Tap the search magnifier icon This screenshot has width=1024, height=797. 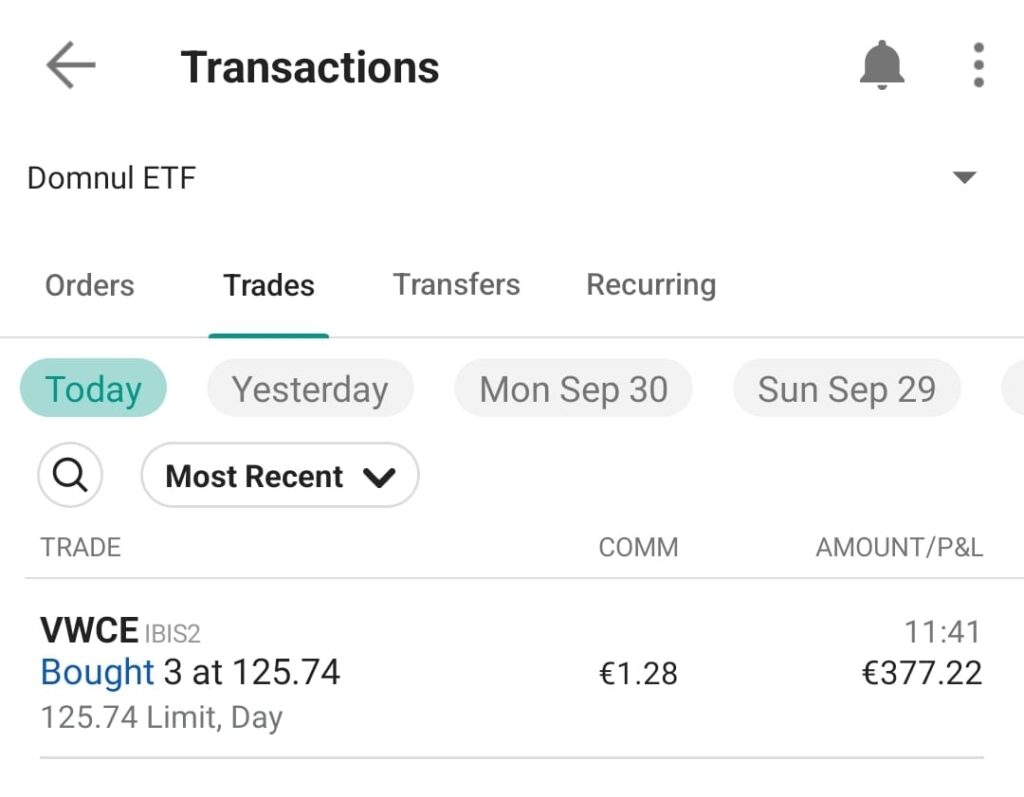pos(70,476)
